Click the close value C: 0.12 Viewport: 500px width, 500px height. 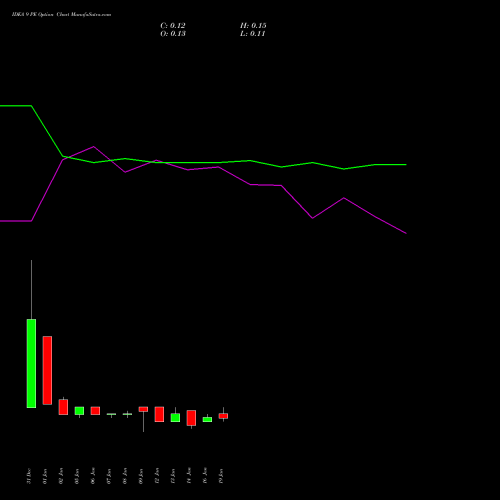coord(173,26)
